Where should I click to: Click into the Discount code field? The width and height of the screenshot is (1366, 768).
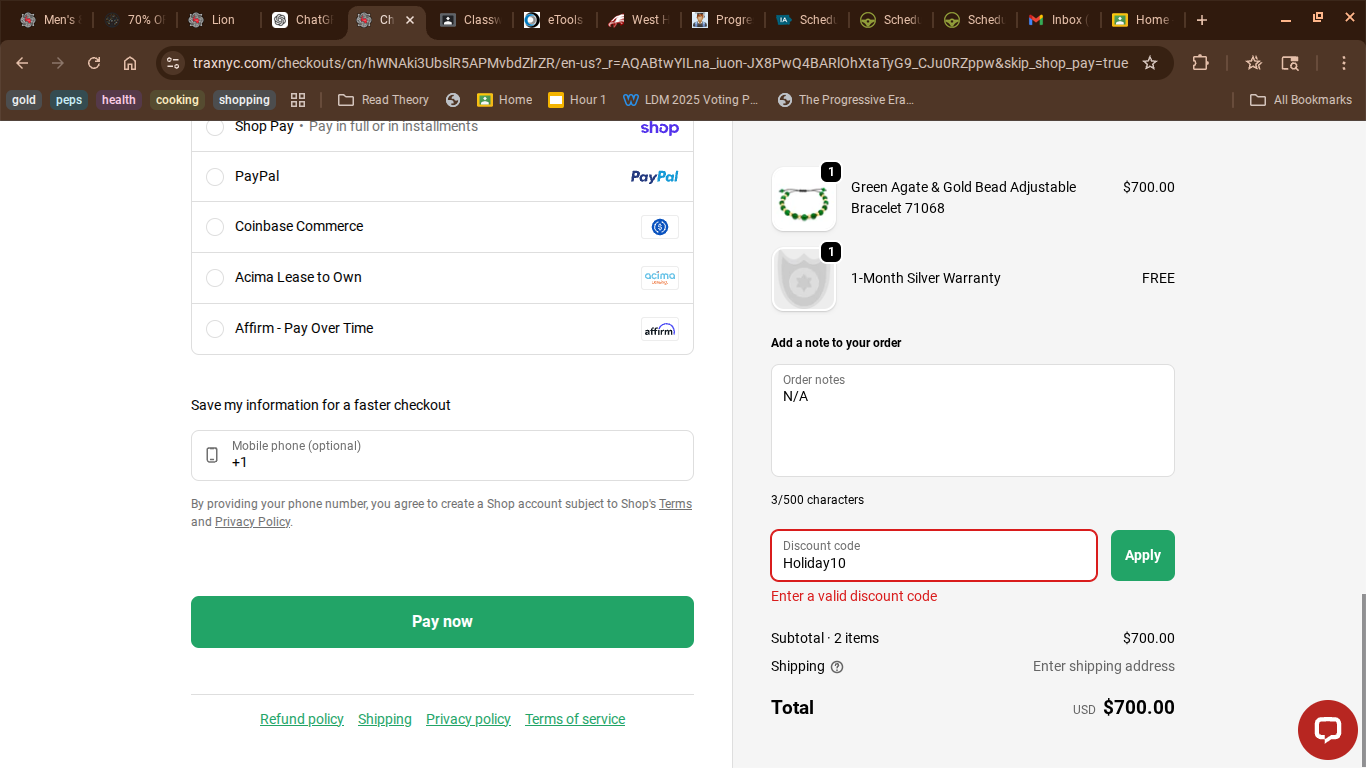(x=934, y=556)
